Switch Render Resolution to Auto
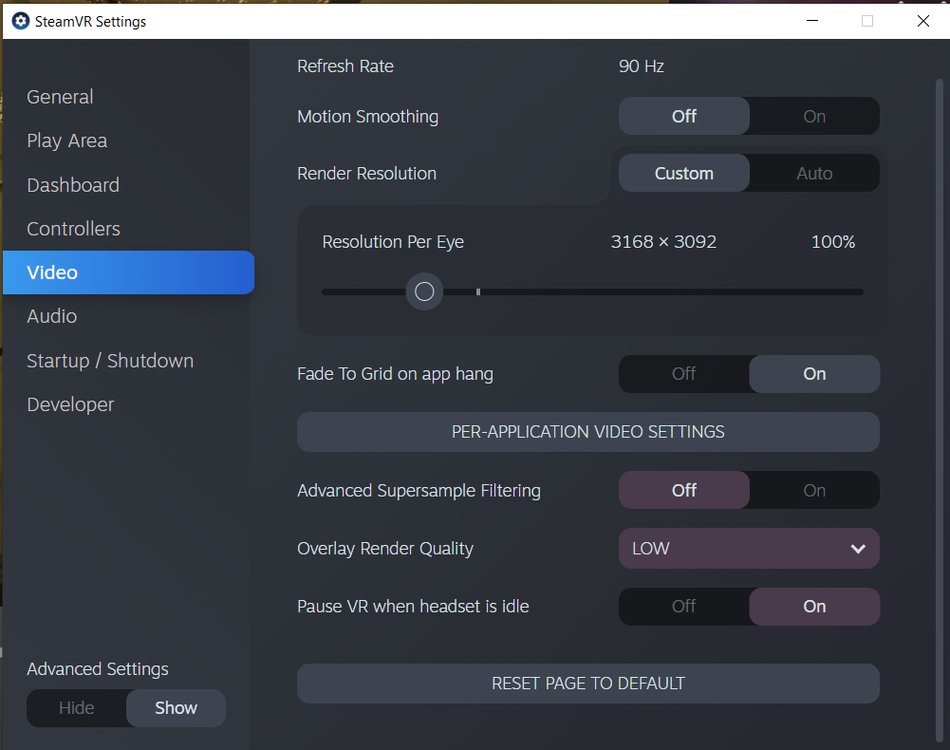 click(x=814, y=172)
